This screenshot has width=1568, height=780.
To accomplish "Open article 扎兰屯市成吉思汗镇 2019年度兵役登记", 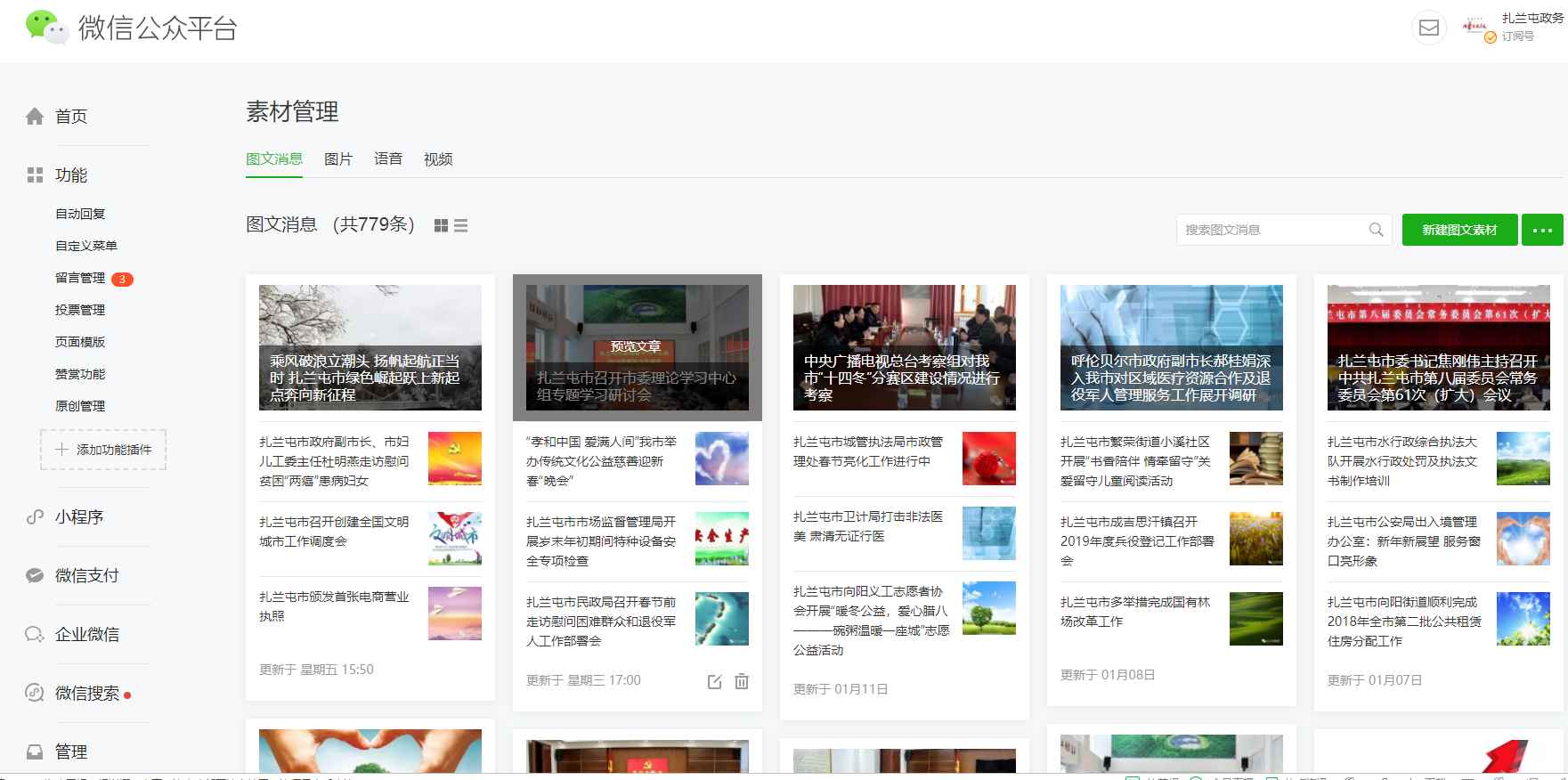I will pyautogui.click(x=1137, y=541).
